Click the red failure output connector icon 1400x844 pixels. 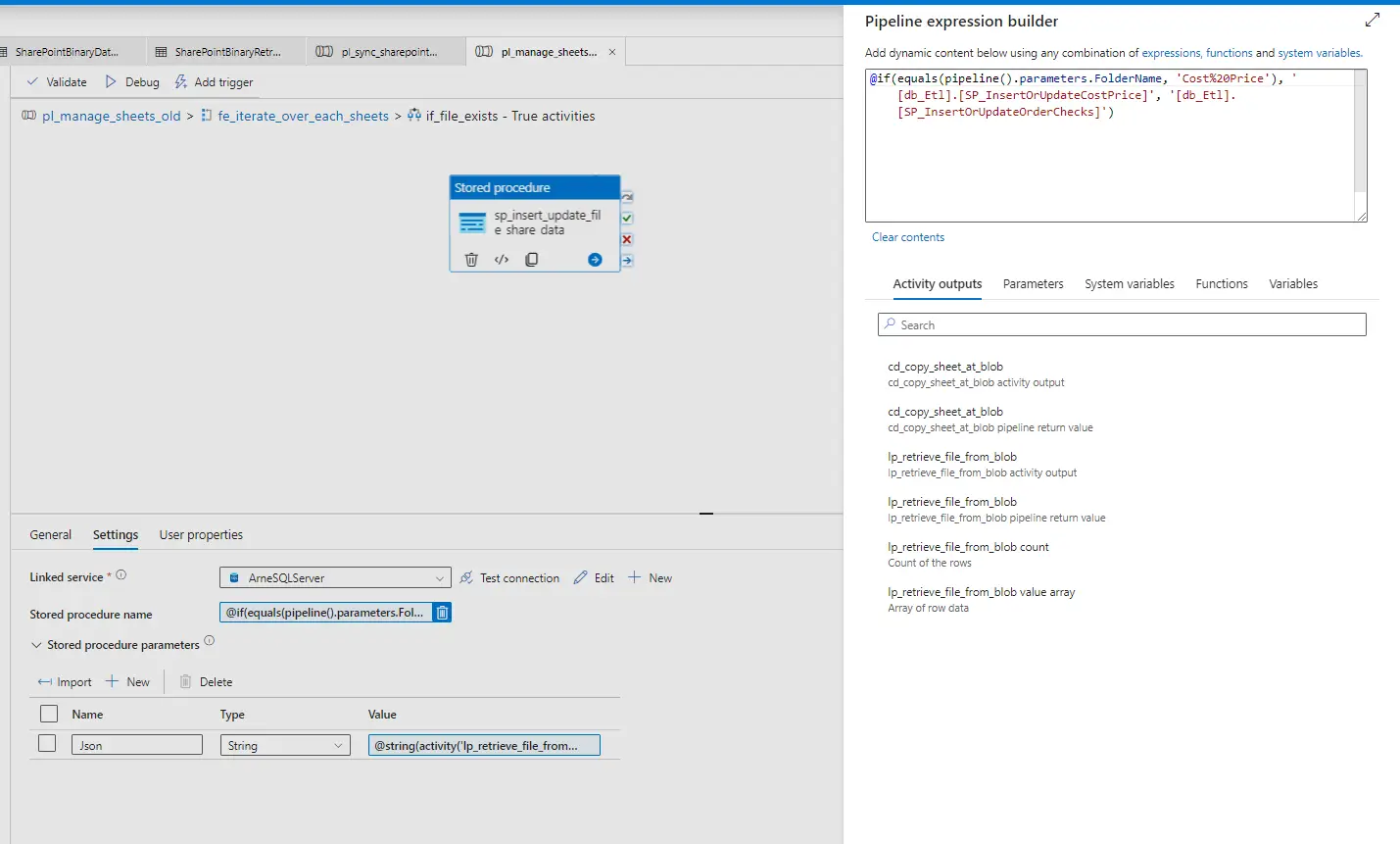coord(626,238)
